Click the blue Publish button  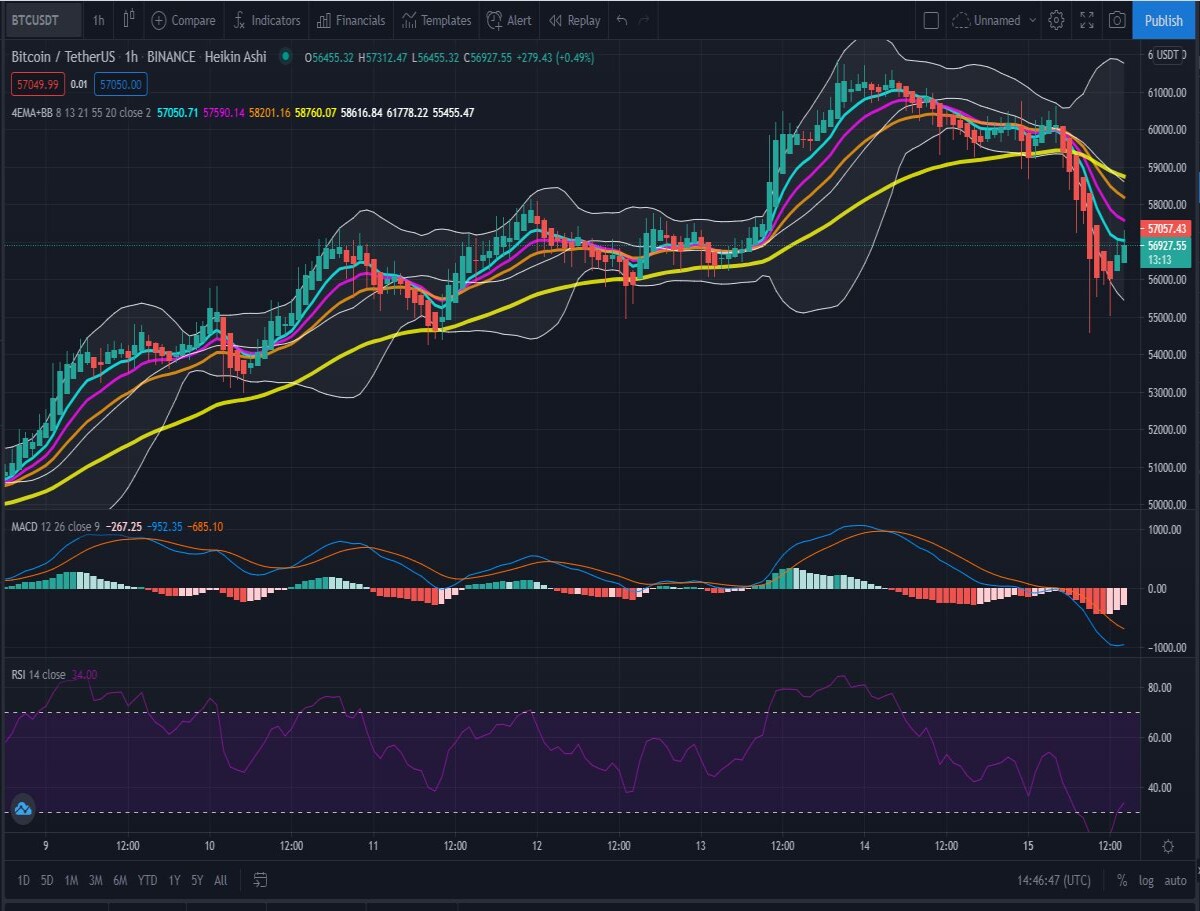pos(1164,20)
